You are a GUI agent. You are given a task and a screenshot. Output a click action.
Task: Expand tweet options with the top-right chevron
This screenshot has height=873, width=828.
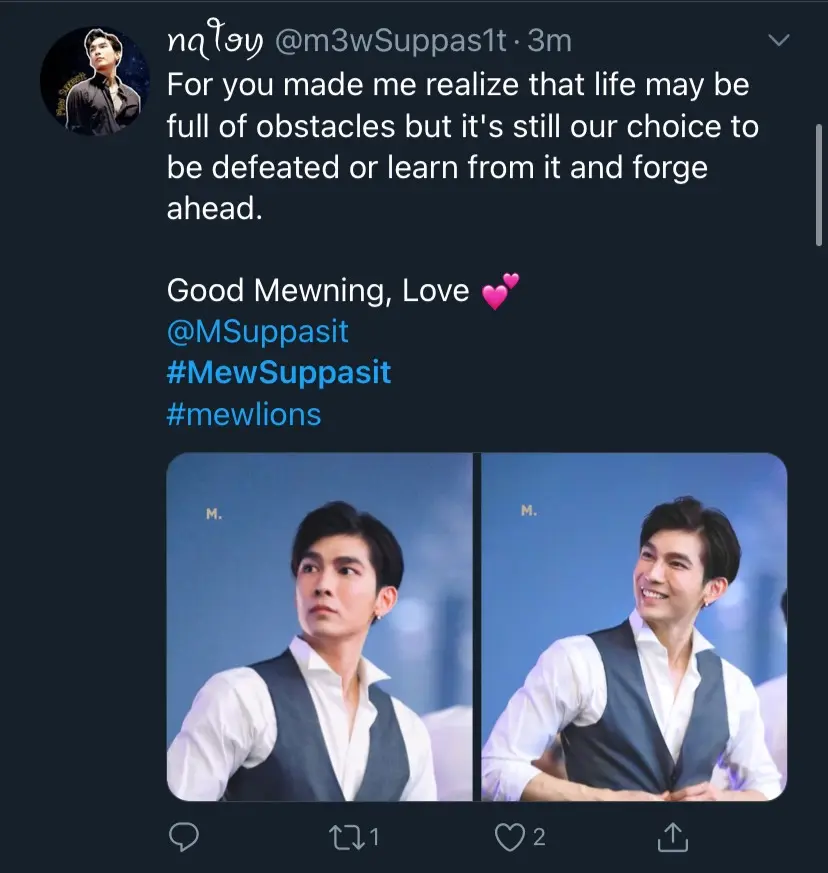pos(778,41)
